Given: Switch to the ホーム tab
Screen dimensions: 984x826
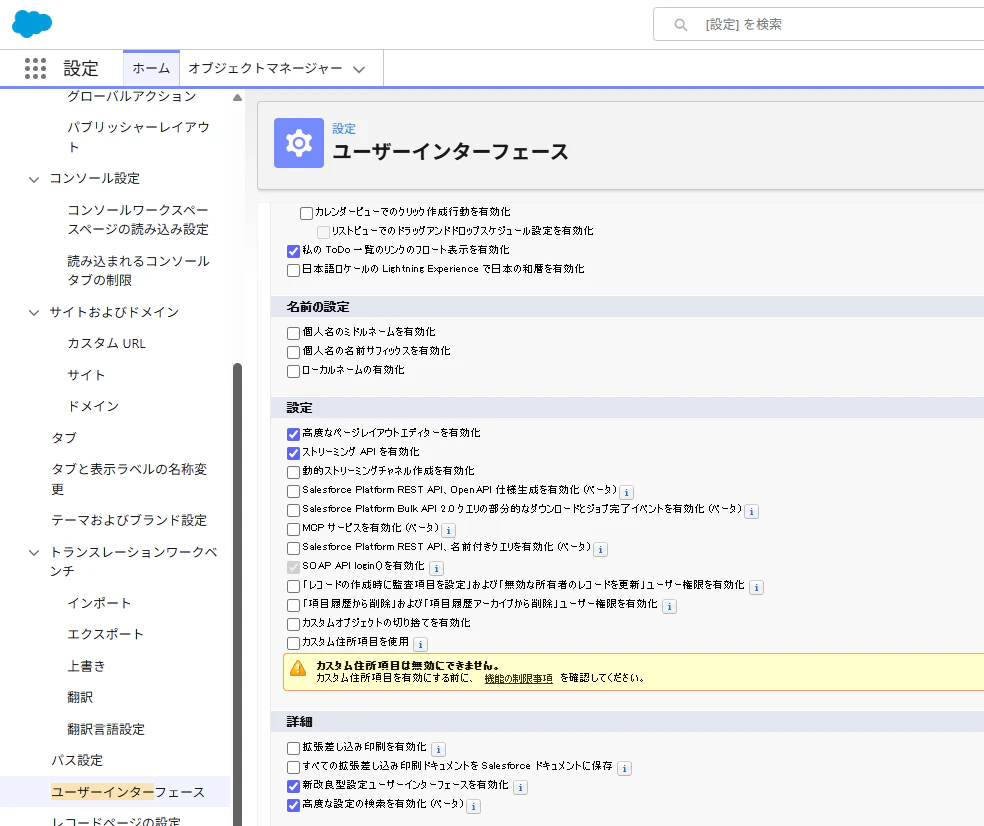Looking at the screenshot, I should point(151,68).
